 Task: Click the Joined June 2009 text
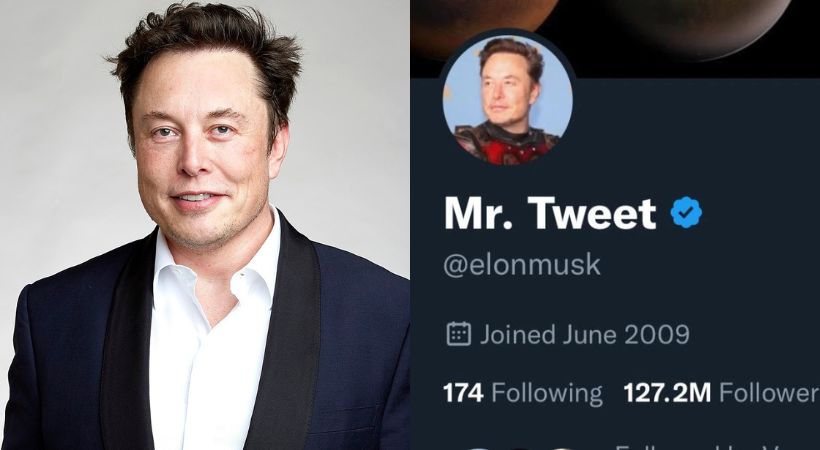(585, 335)
